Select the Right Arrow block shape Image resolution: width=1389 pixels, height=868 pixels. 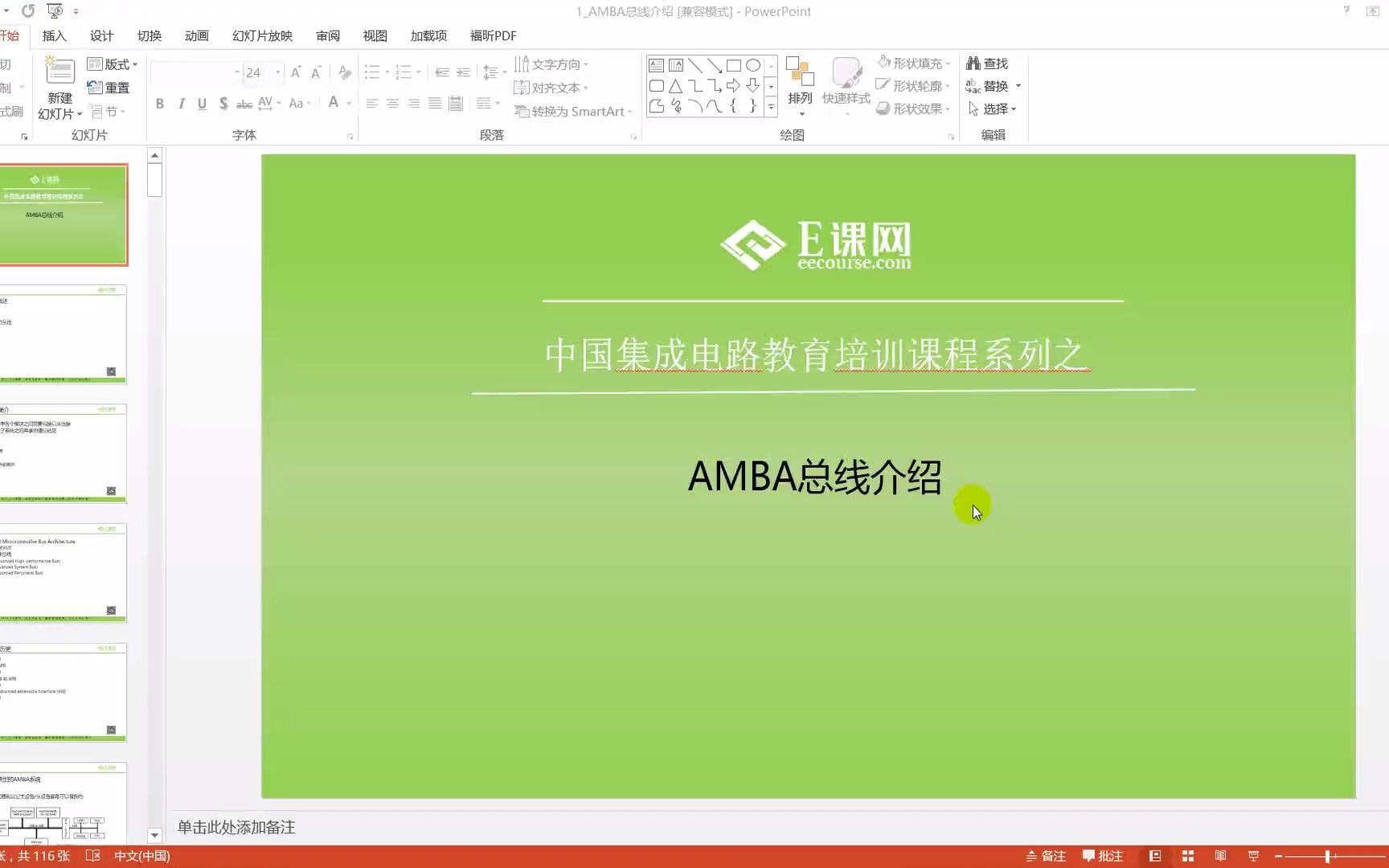tap(734, 86)
